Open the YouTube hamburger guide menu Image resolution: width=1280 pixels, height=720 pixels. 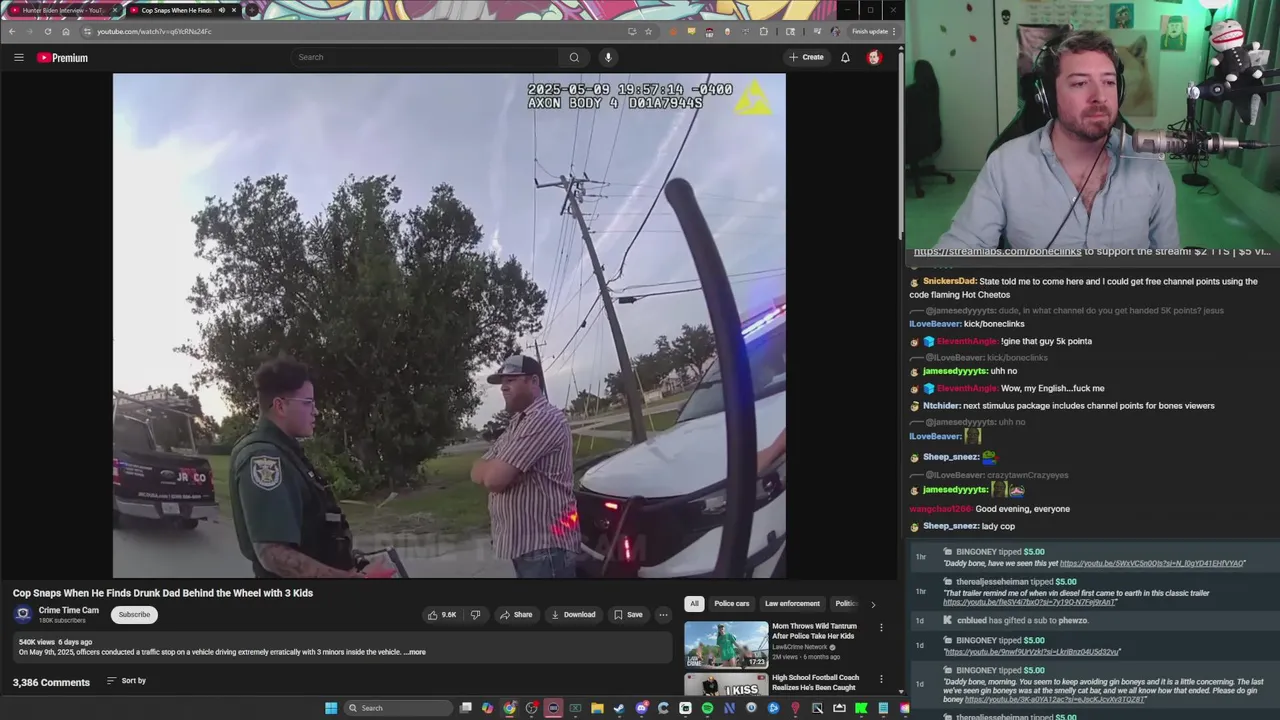coord(18,58)
